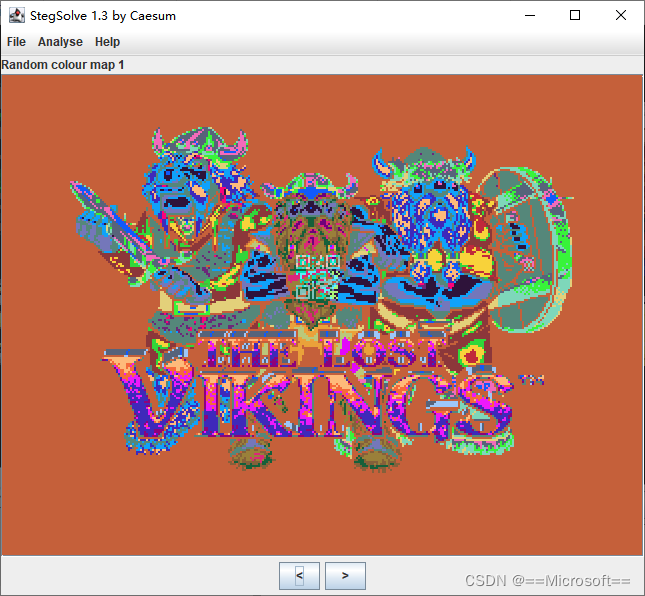Open the File menu
This screenshot has height=596, width=645.
click(x=16, y=42)
